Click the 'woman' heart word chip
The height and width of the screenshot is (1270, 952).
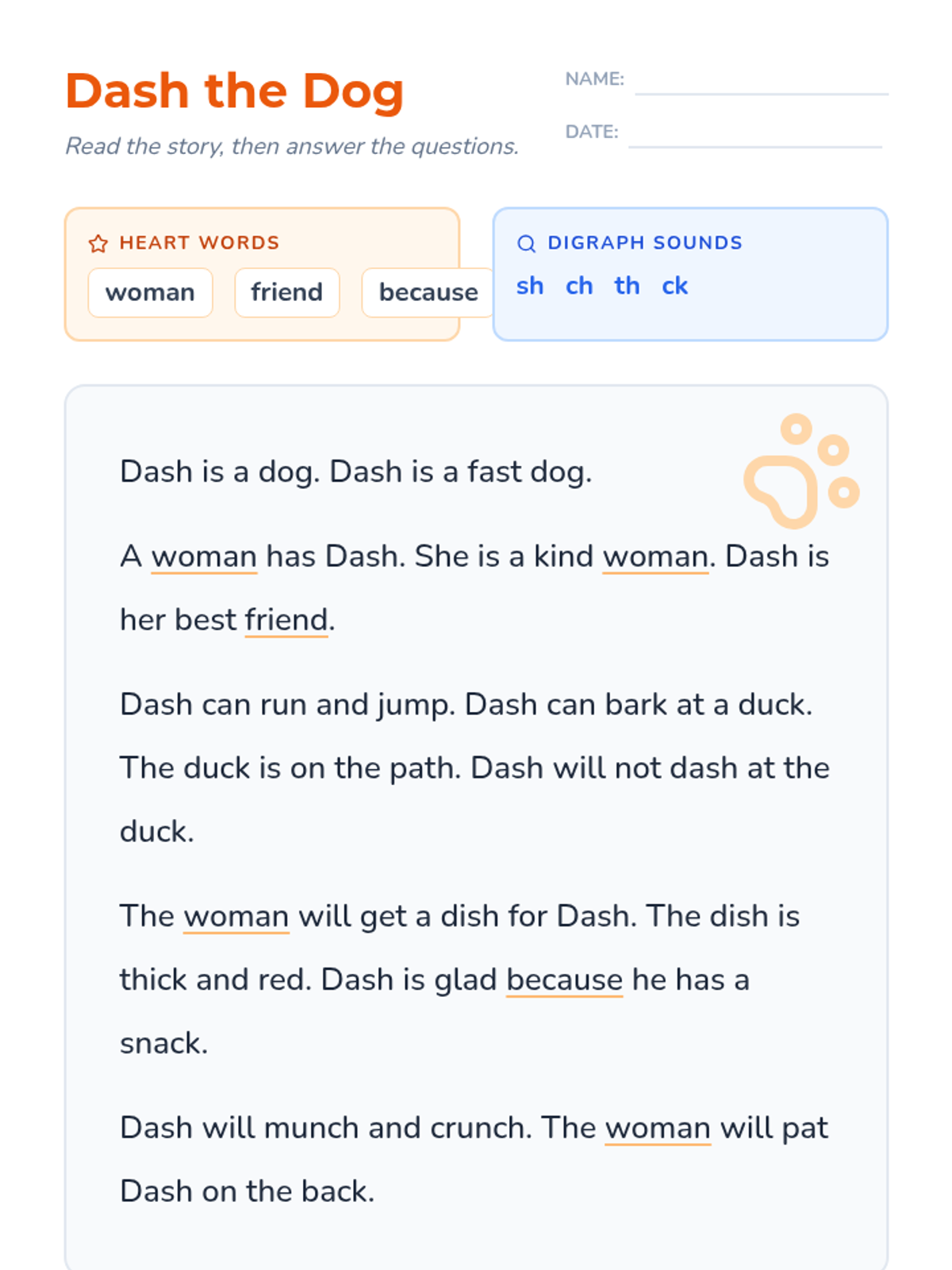point(150,293)
